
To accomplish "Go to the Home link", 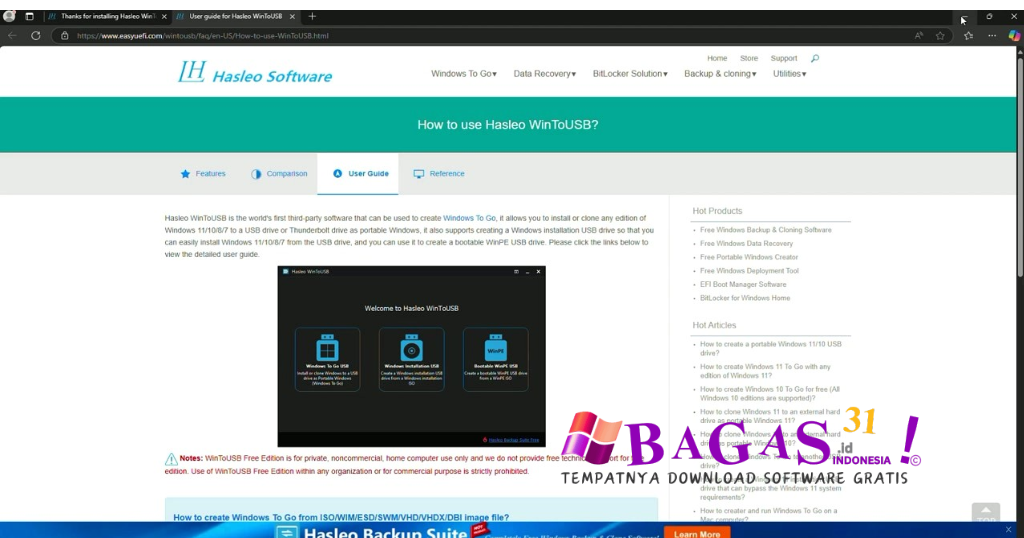I will click(x=717, y=58).
